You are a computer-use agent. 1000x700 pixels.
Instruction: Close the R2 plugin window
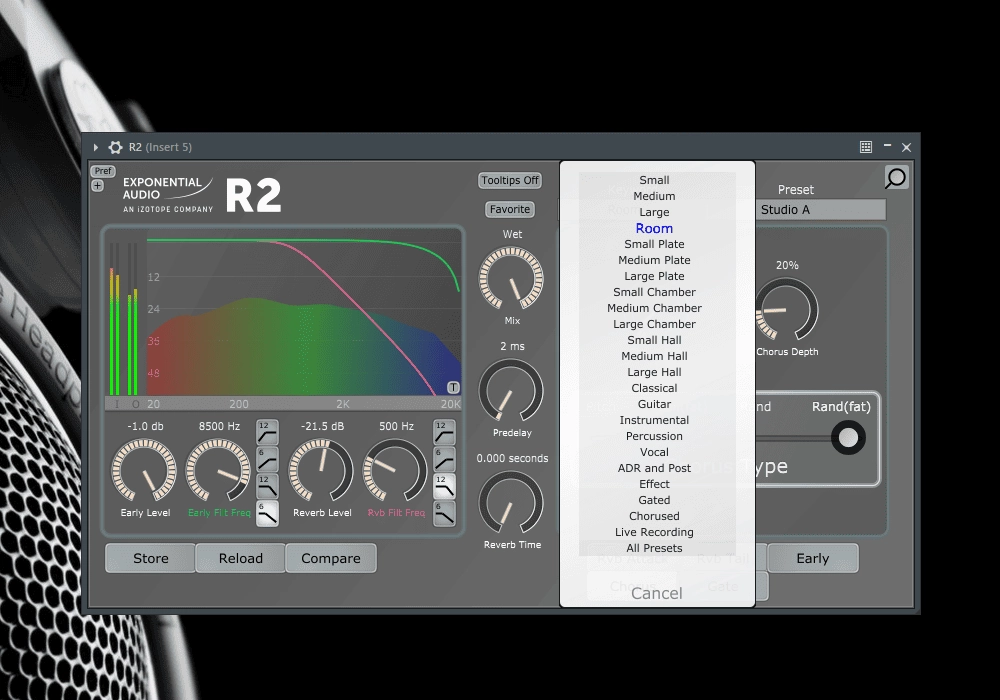click(906, 147)
